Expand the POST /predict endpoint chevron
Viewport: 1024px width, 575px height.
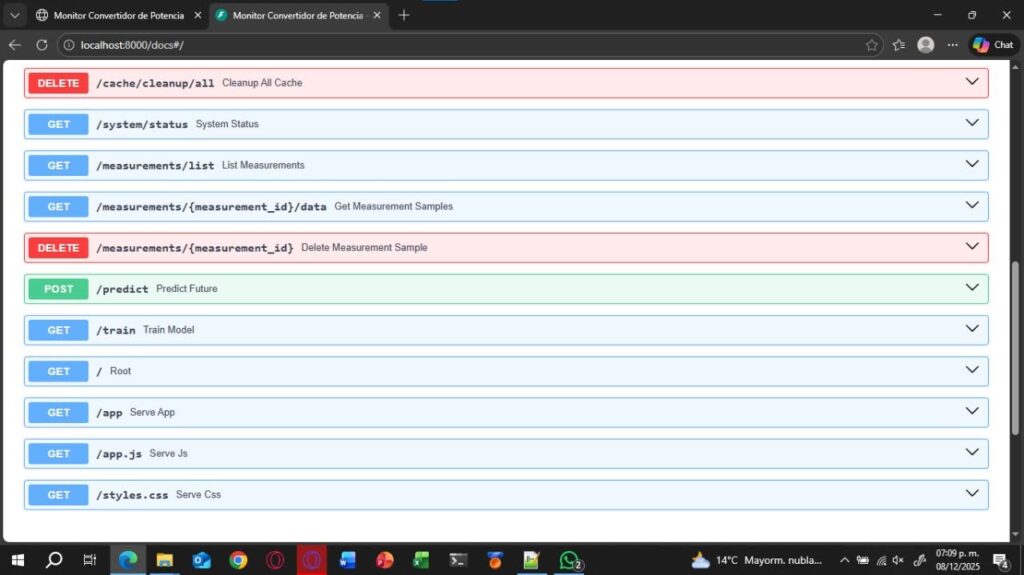[971, 288]
